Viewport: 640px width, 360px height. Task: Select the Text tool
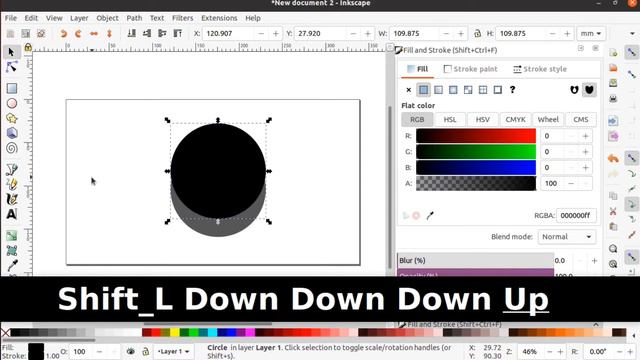[x=11, y=214]
